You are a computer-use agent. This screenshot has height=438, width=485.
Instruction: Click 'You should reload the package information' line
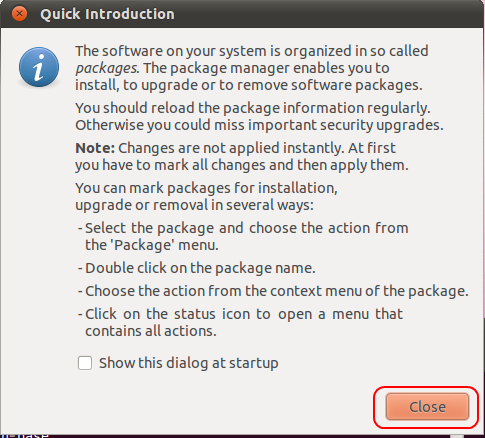click(253, 108)
